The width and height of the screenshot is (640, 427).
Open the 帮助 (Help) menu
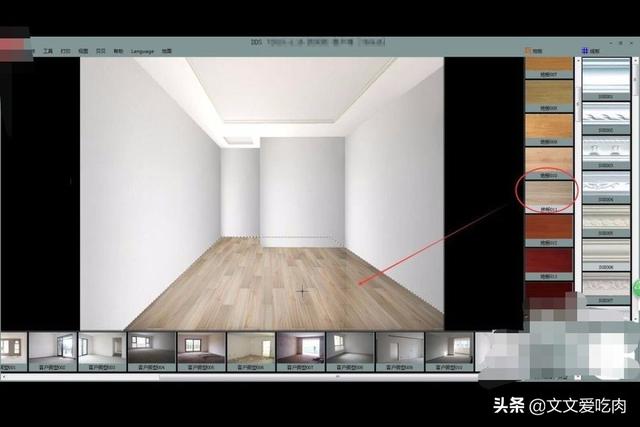[118, 49]
